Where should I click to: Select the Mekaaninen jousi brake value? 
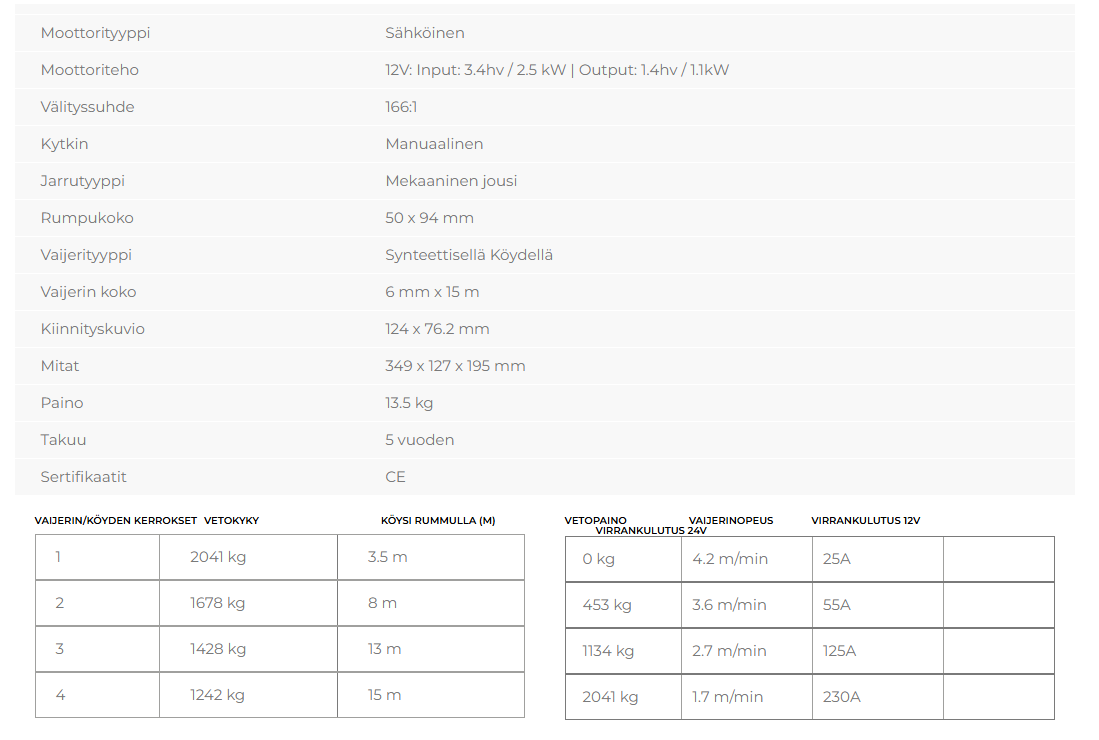point(451,181)
